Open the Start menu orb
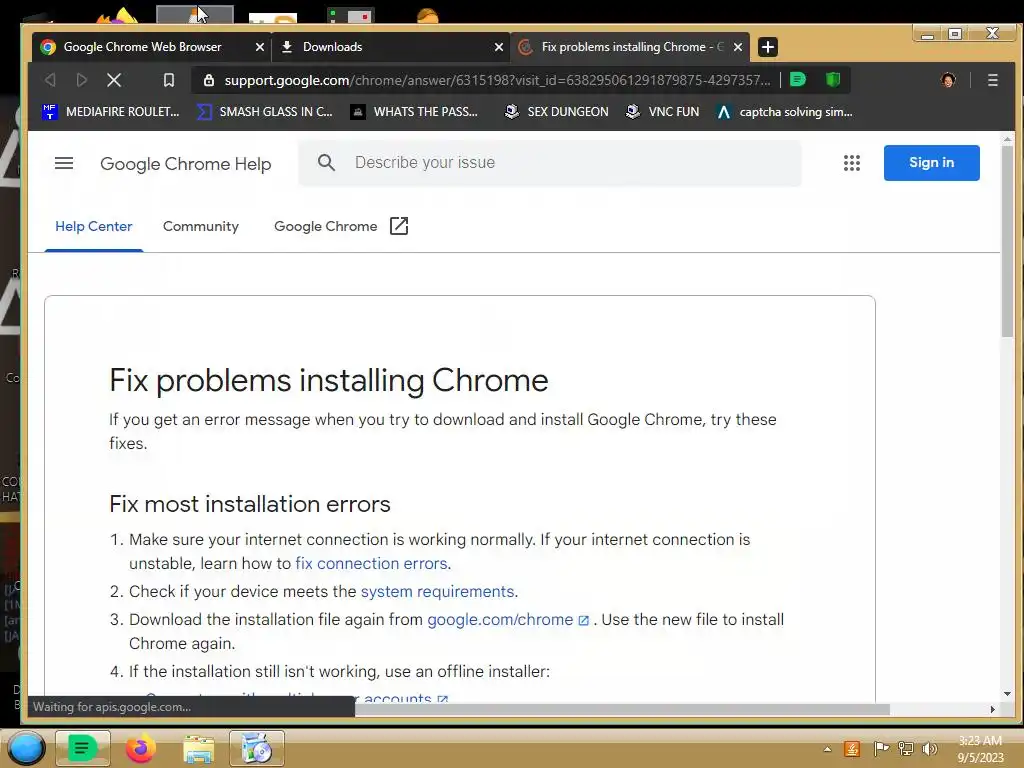 coord(26,749)
